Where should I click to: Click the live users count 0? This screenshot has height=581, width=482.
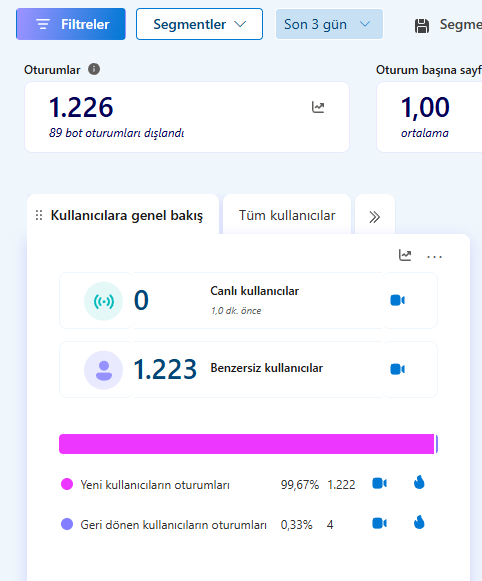pyautogui.click(x=141, y=300)
